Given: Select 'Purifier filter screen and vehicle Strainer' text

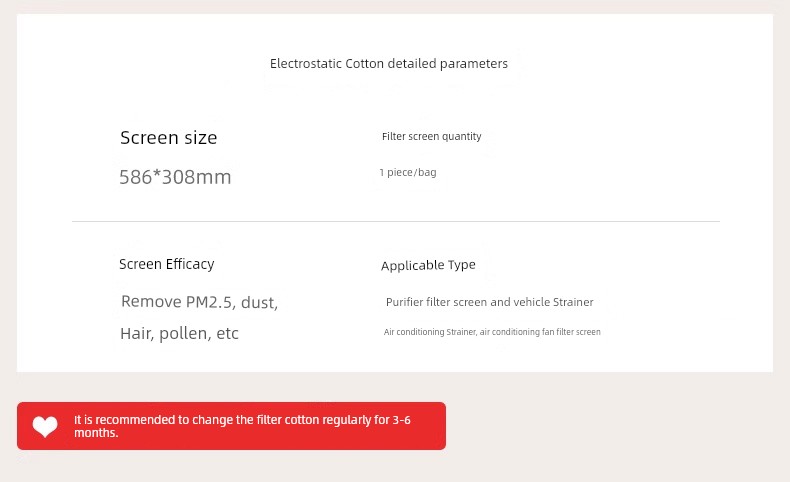Looking at the screenshot, I should (489, 302).
